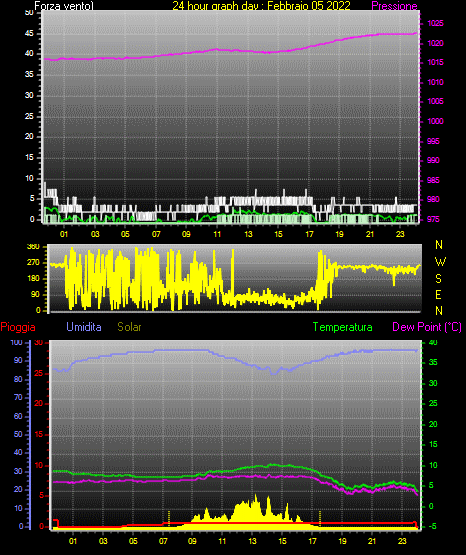Click the S compass direction label
466x555 pixels.
tap(438, 279)
